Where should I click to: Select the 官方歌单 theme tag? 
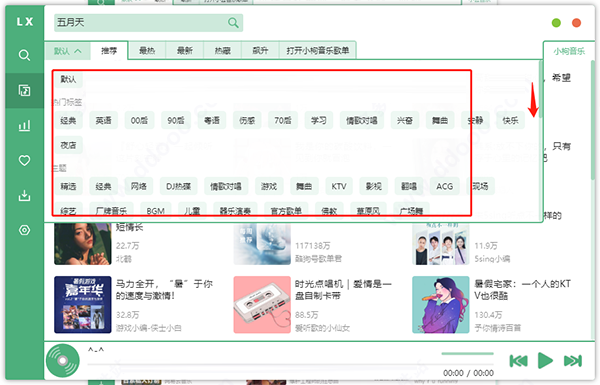click(x=286, y=210)
